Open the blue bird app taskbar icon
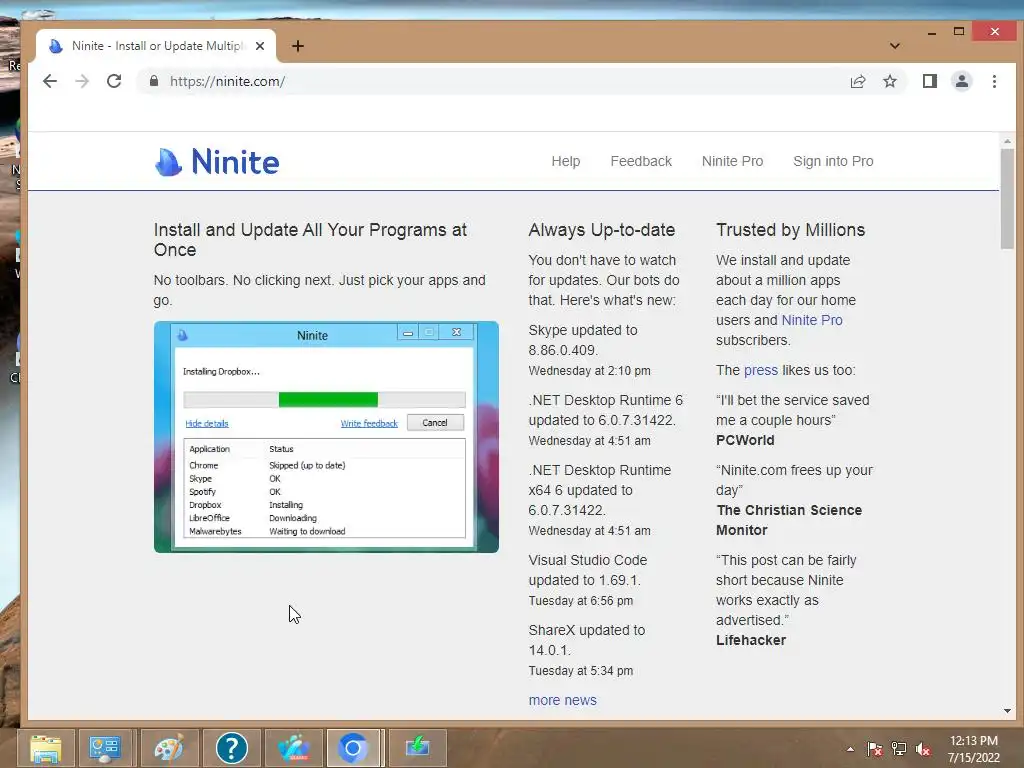The image size is (1024, 768). pos(293,748)
